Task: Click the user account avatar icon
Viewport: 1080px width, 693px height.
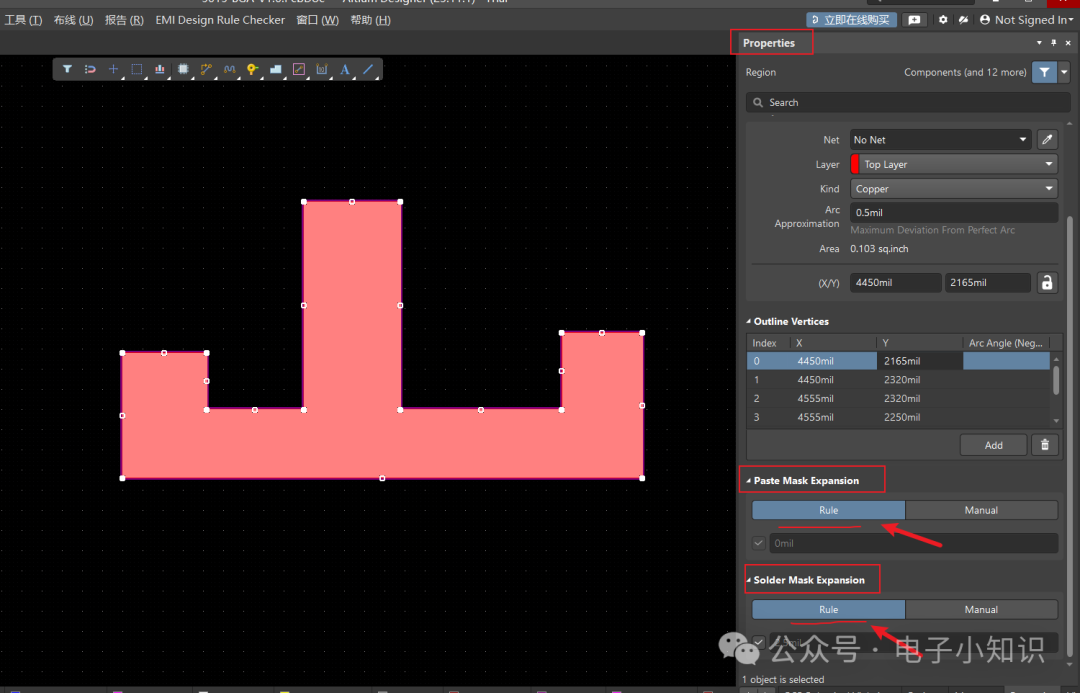Action: [985, 20]
